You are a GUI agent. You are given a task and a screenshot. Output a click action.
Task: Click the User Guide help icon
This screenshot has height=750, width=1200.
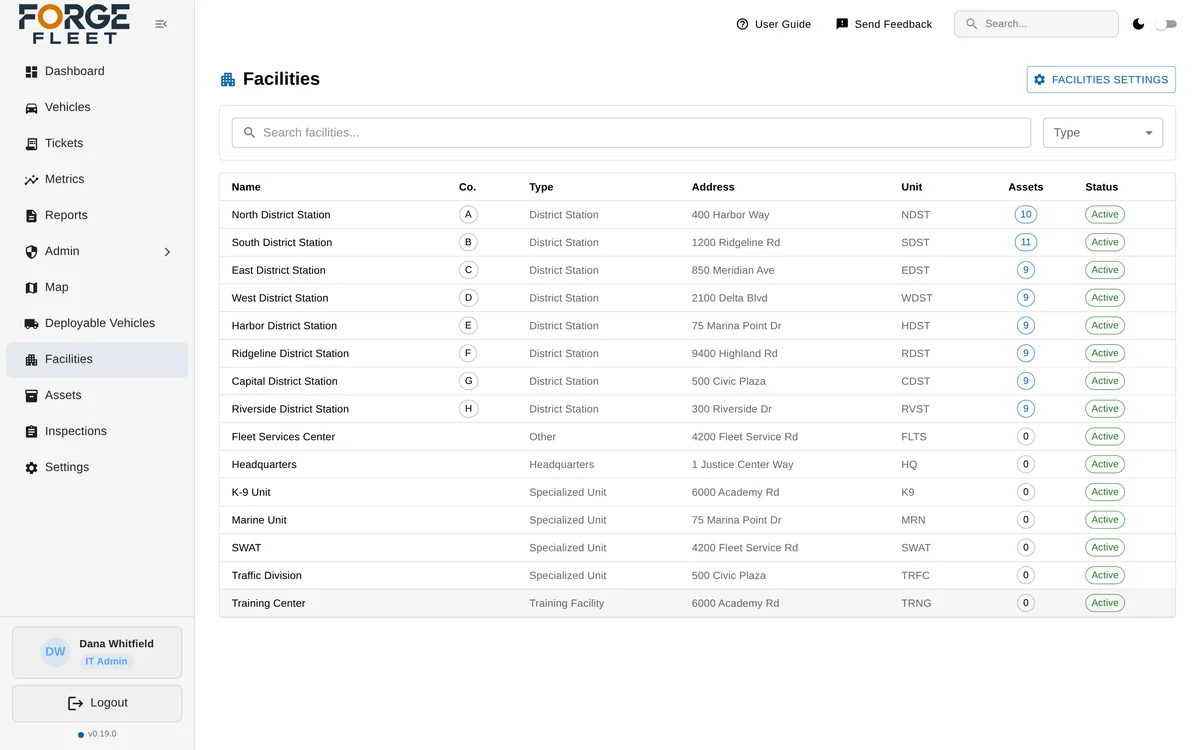[x=742, y=24]
